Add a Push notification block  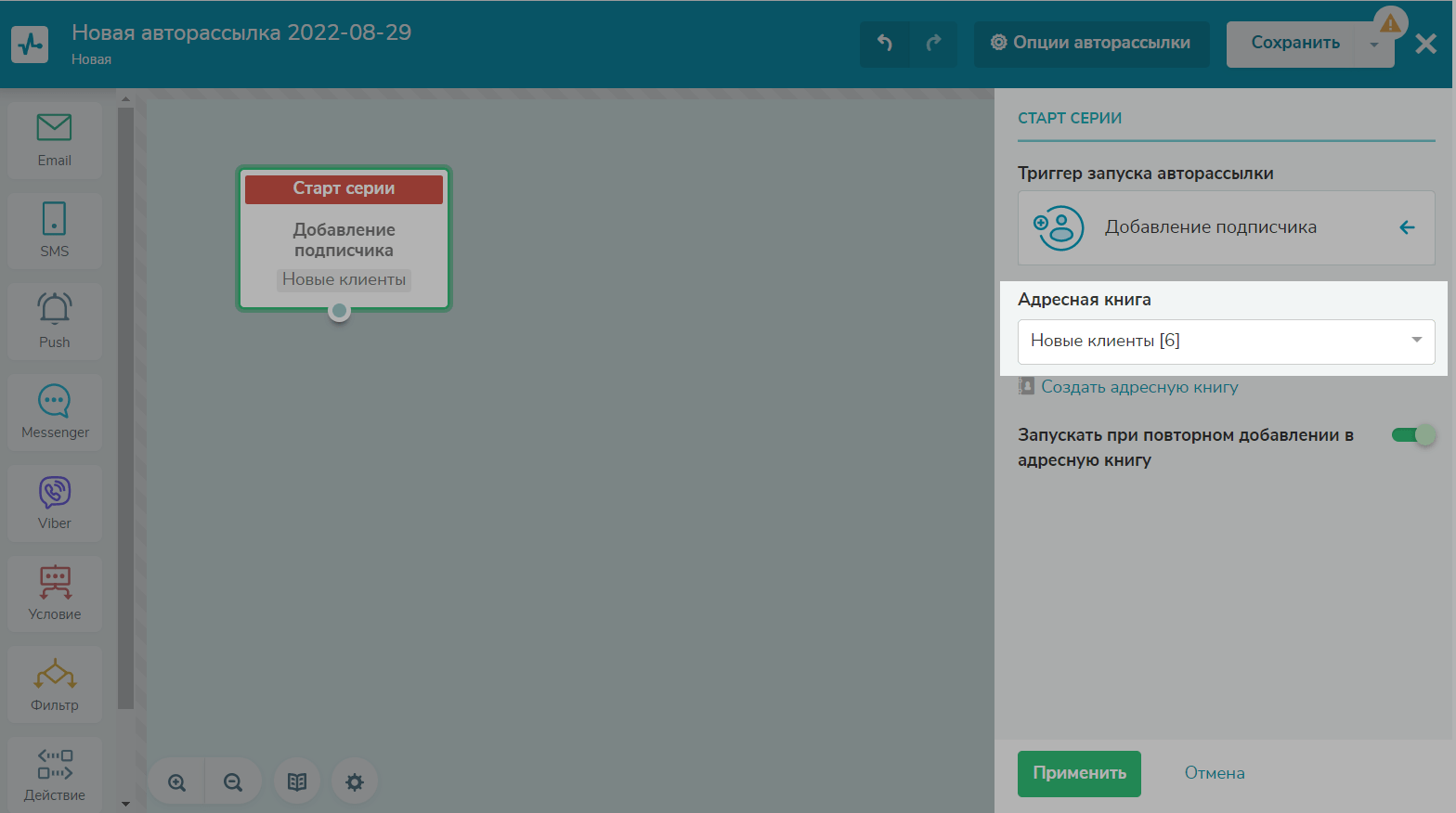[55, 321]
